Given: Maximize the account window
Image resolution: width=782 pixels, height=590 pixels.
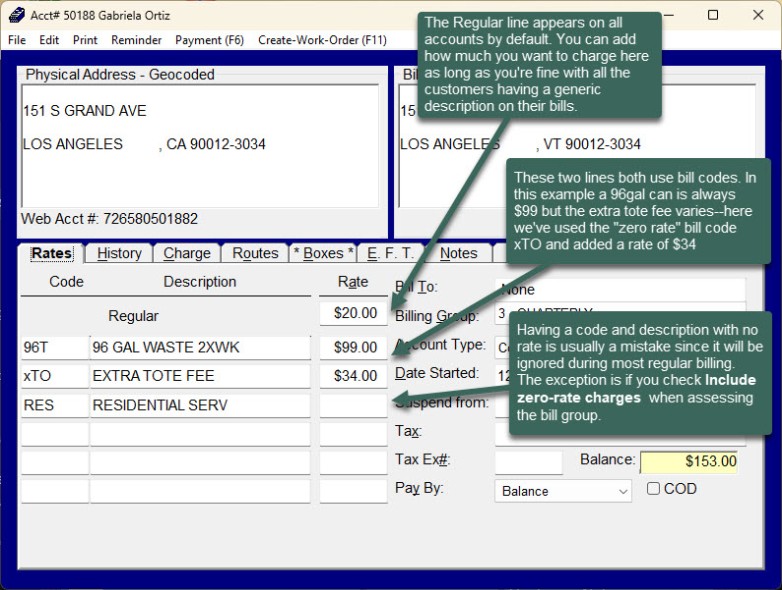Looking at the screenshot, I should click(x=713, y=15).
